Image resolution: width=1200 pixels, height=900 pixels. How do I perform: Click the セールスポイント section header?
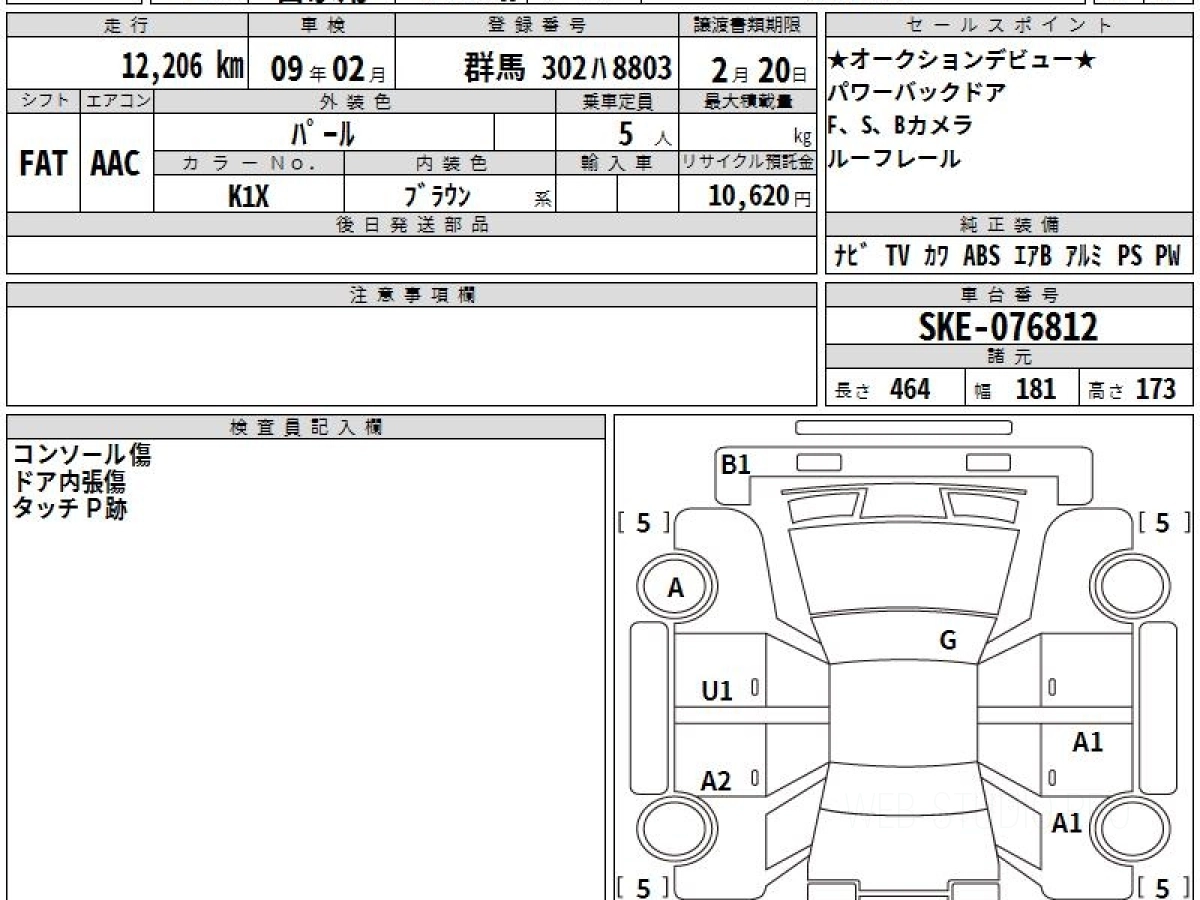[1009, 25]
